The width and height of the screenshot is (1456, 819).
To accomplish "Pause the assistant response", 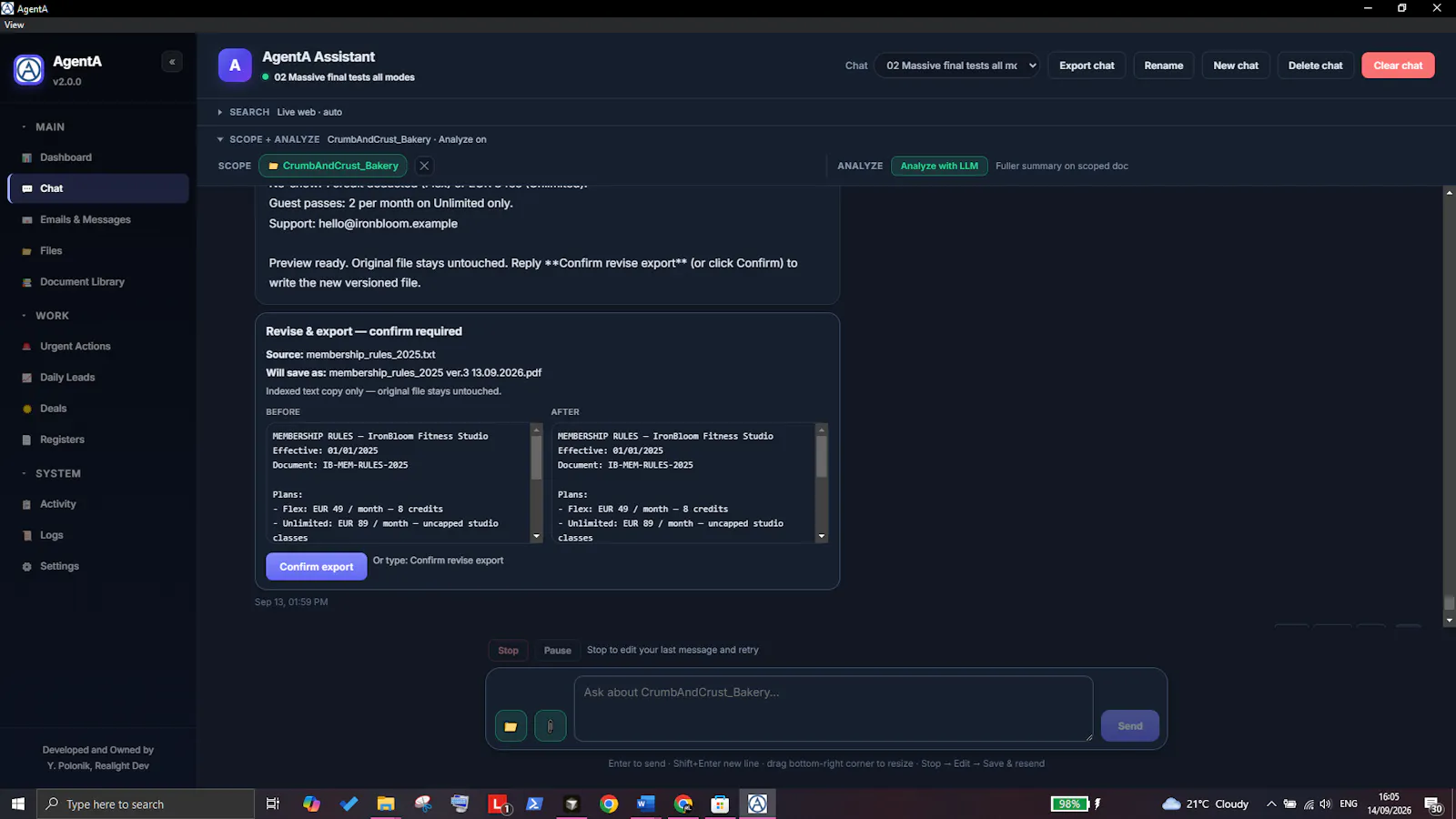I will click(558, 650).
